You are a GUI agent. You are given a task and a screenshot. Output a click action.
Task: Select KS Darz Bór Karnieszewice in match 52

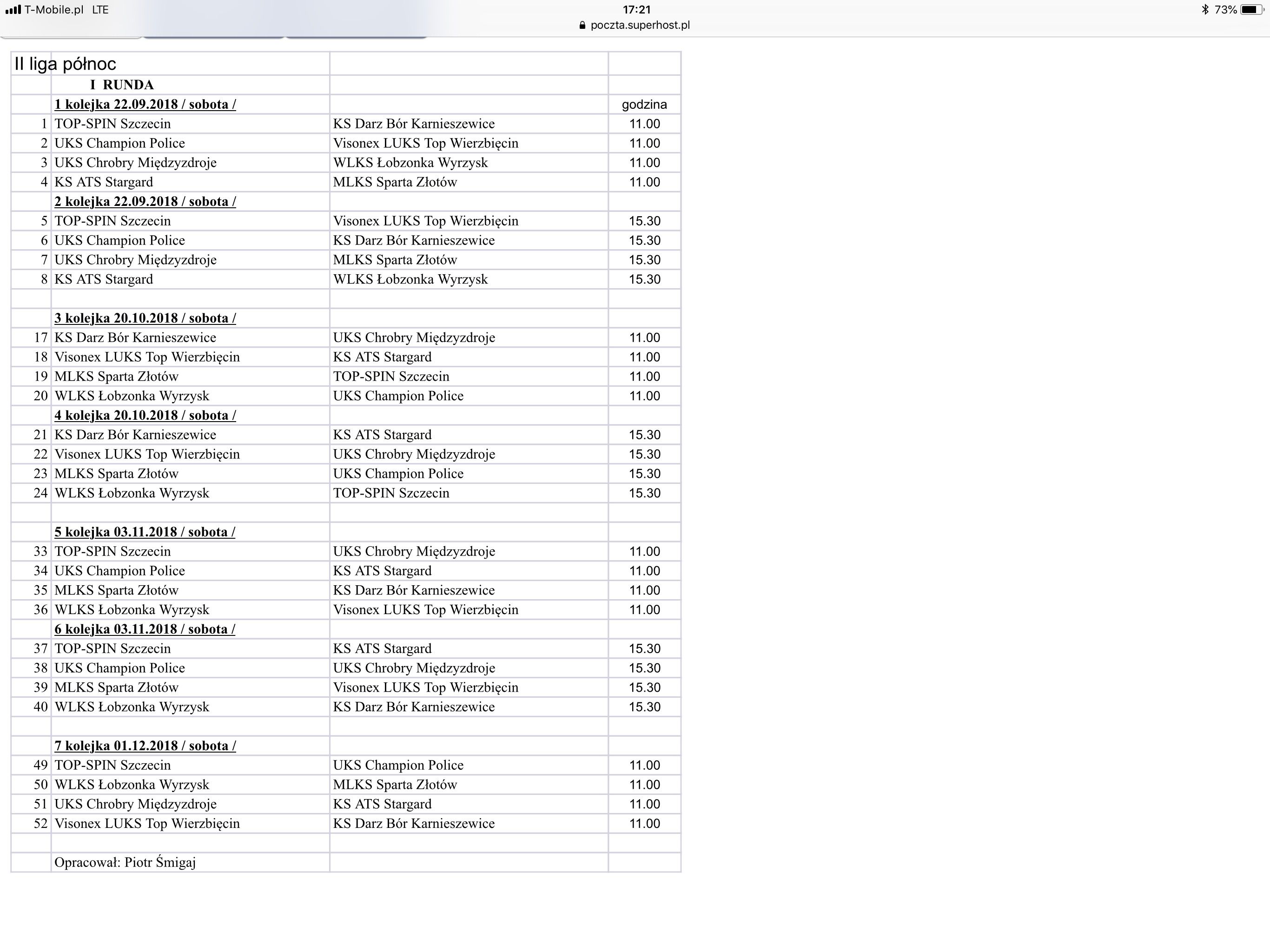tap(414, 823)
